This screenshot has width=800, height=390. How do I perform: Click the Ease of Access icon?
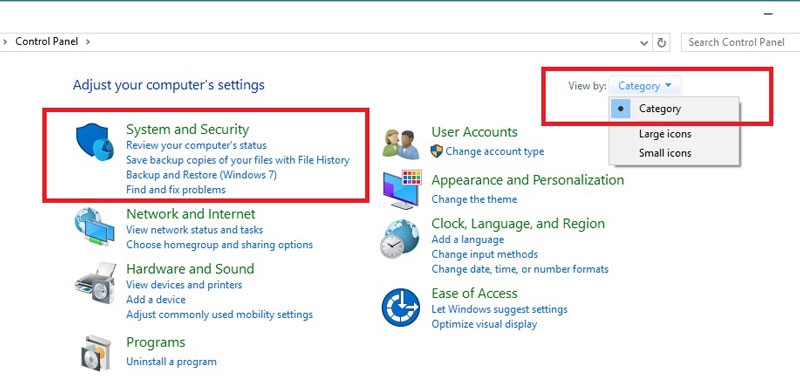tap(401, 307)
